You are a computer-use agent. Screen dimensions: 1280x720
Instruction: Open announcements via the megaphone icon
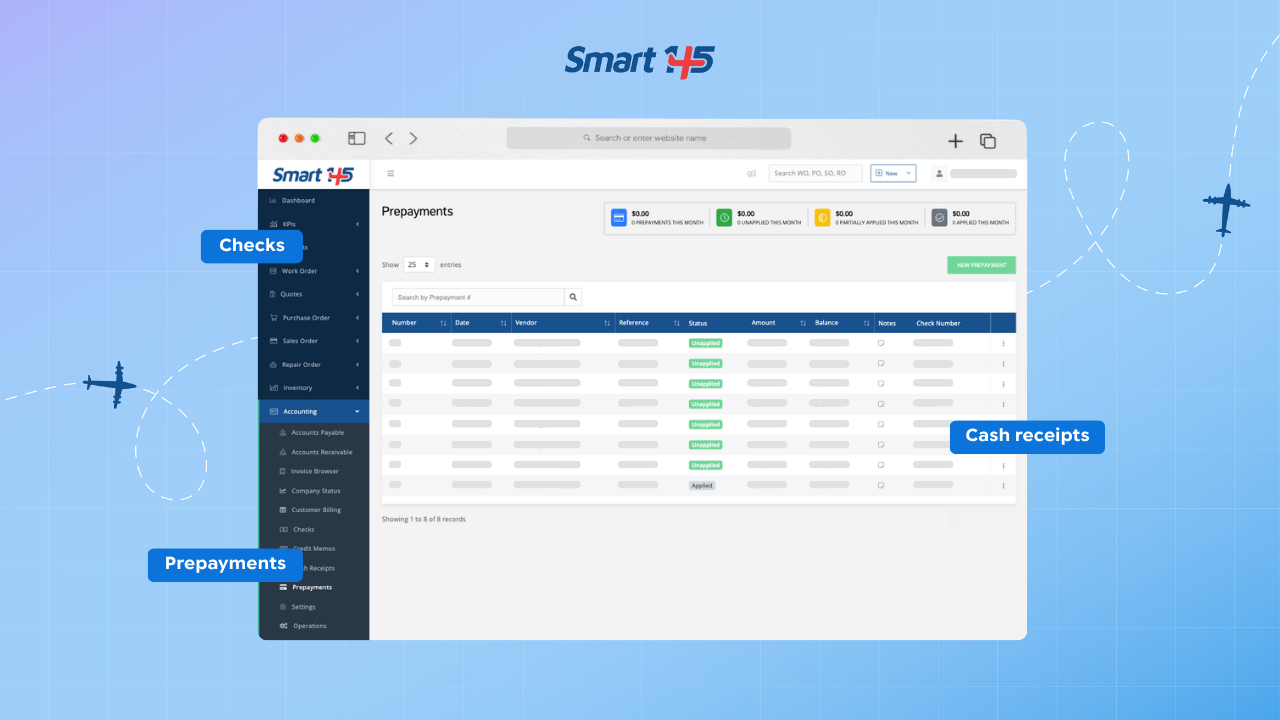tap(751, 173)
